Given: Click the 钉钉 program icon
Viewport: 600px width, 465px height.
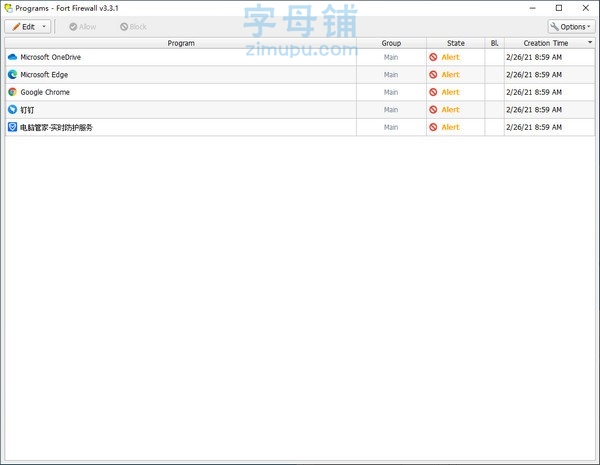Looking at the screenshot, I should click(12, 110).
